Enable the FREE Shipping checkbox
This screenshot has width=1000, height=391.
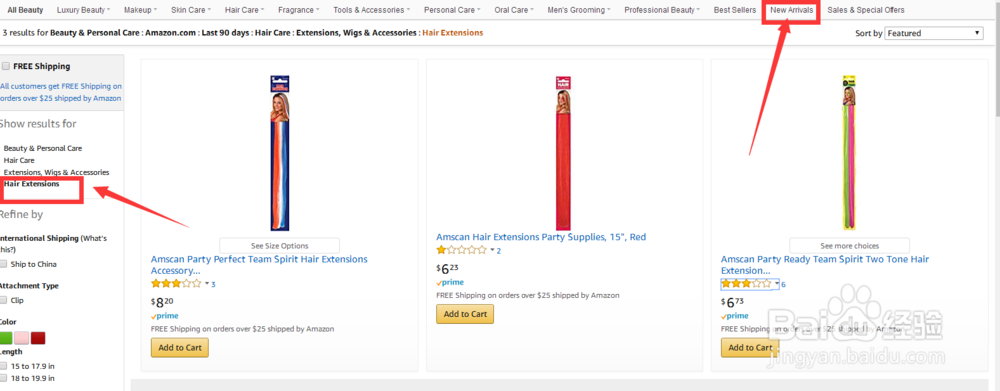(x=6, y=66)
